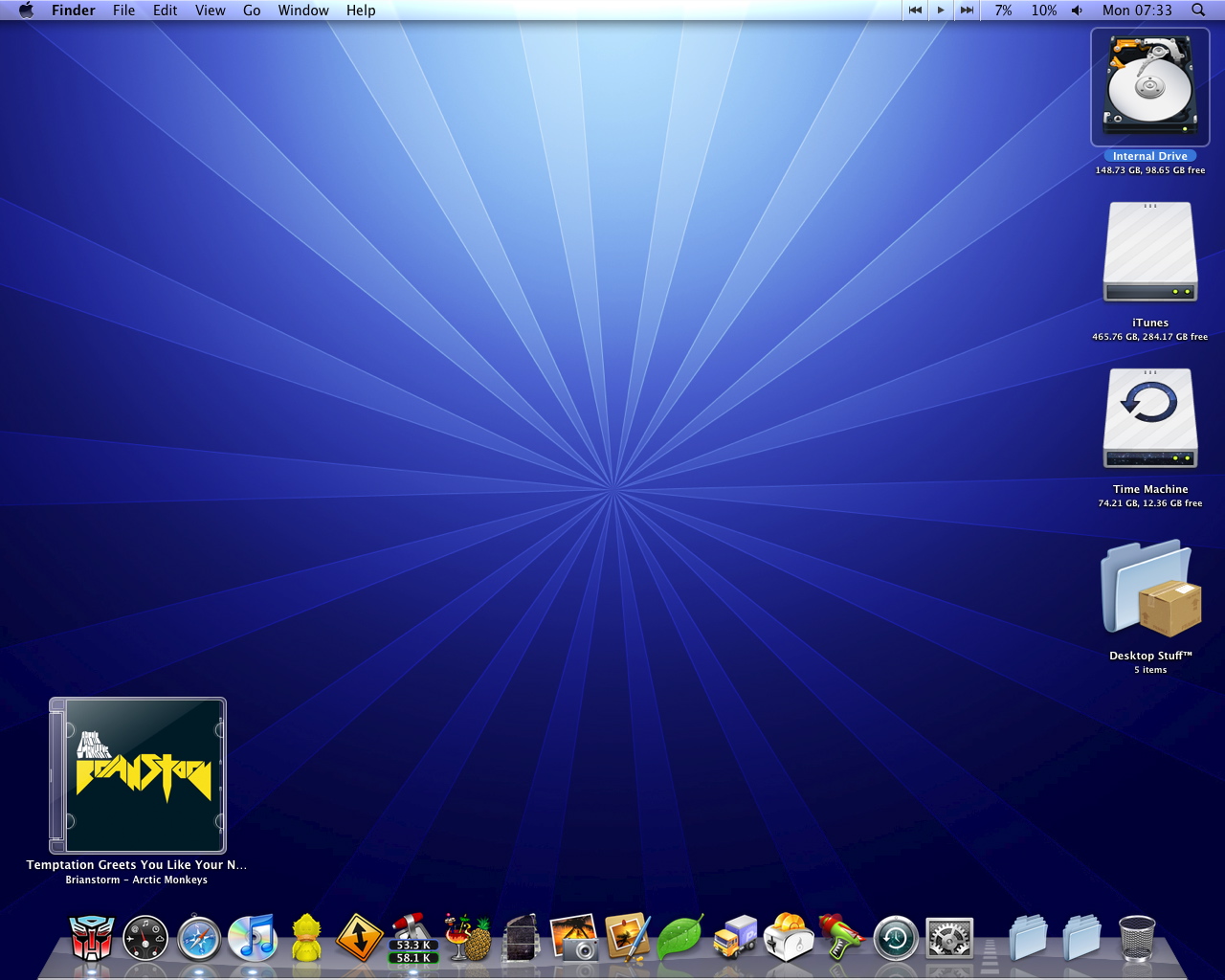Click the Brianstorm album cover artwork
This screenshot has width=1225, height=980.
pyautogui.click(x=138, y=775)
